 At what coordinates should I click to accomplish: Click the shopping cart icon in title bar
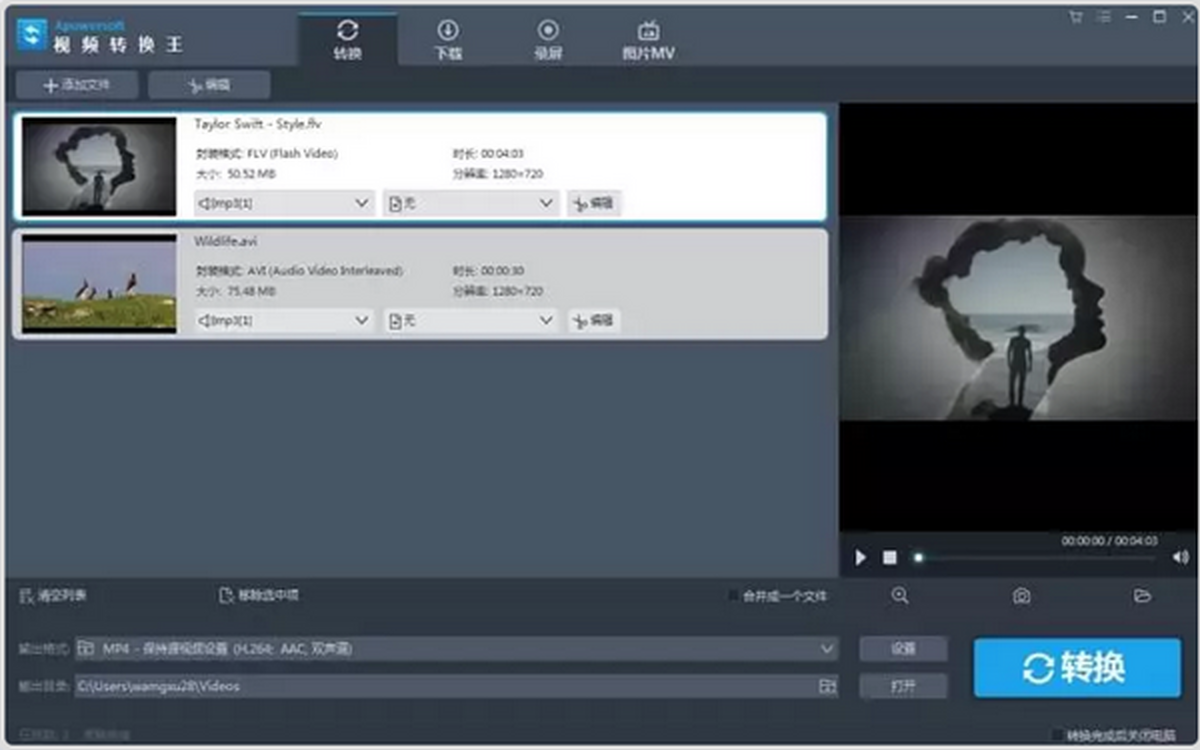[x=1076, y=17]
